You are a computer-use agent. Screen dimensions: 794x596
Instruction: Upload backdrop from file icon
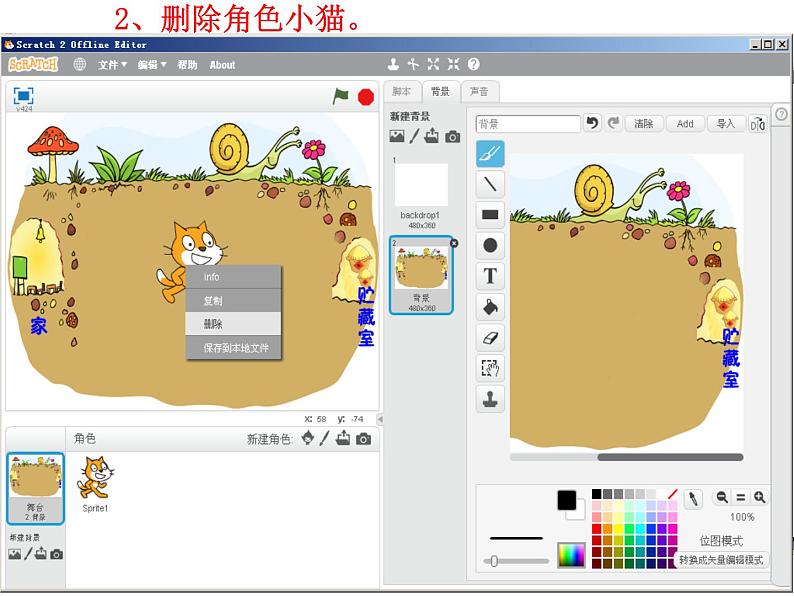pyautogui.click(x=431, y=136)
